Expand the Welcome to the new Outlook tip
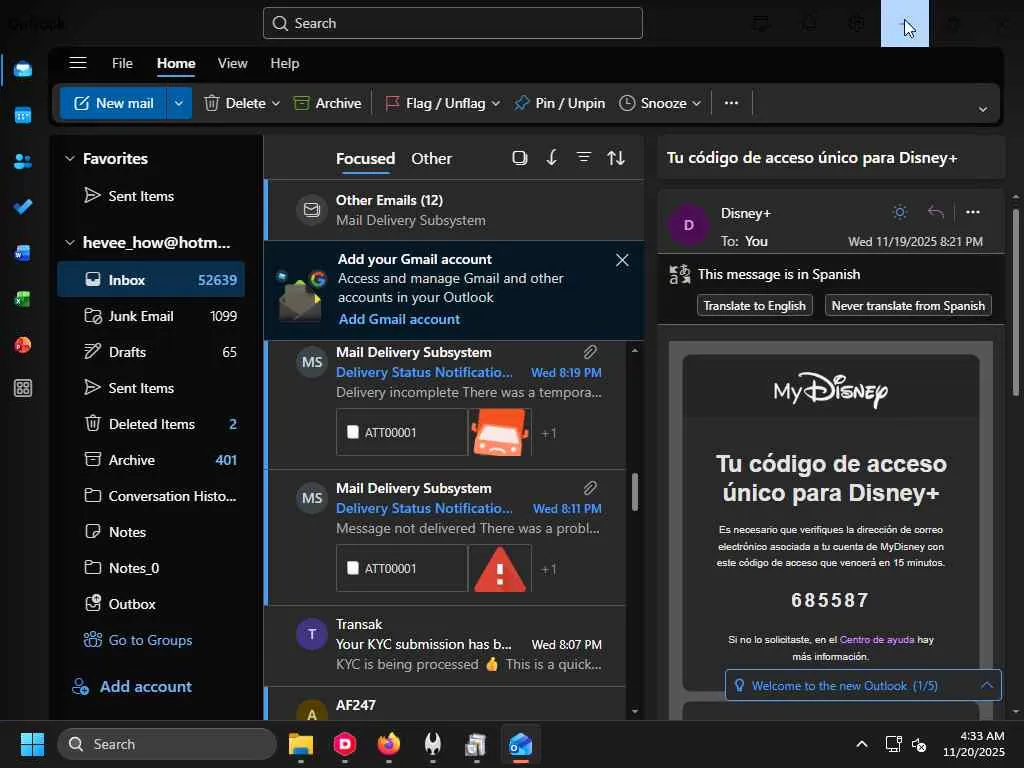 point(987,685)
